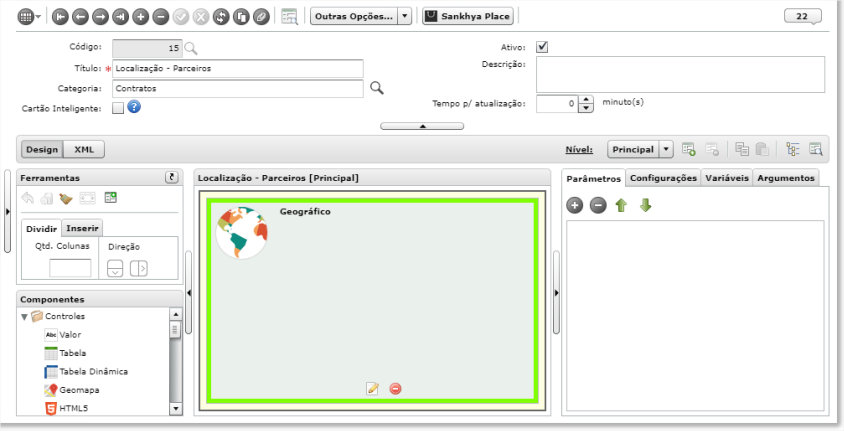Open the Argumentos tab

tap(786, 178)
